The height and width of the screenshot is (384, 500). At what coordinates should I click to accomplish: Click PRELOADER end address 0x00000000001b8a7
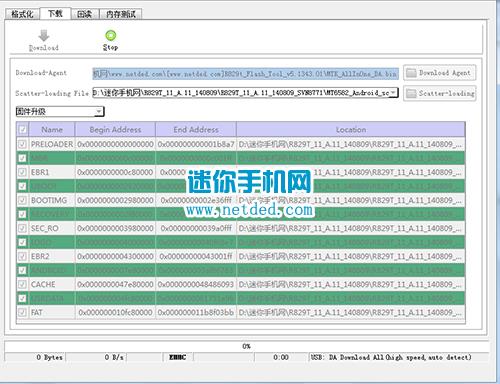196,144
